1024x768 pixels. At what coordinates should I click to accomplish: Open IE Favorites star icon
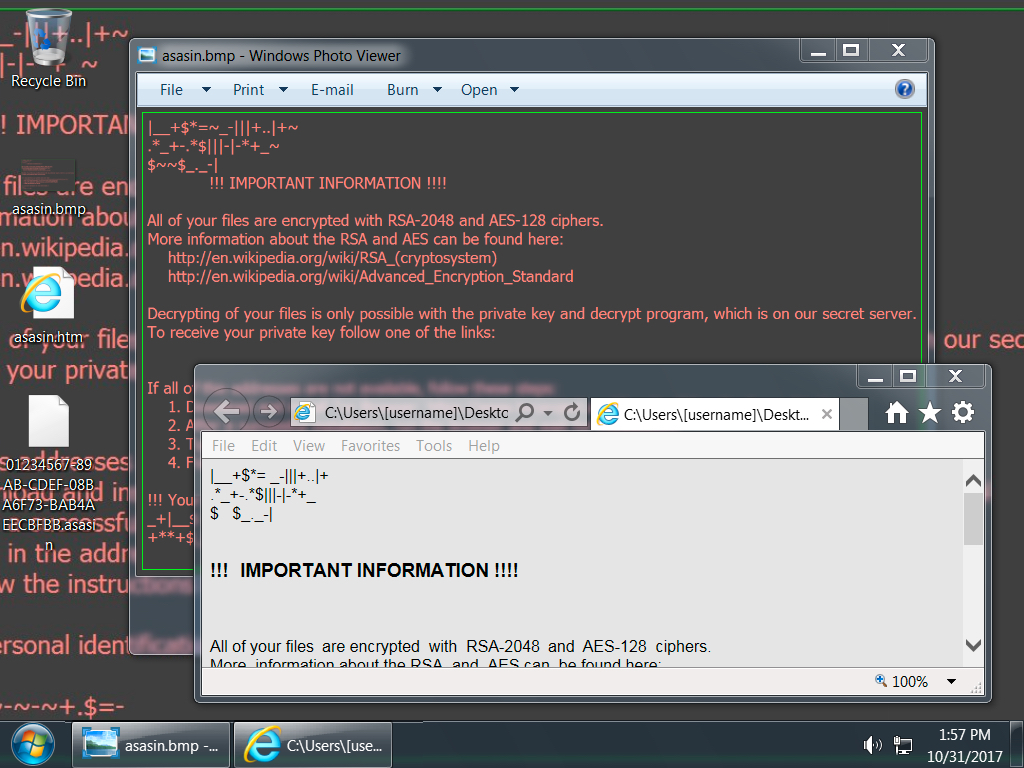click(x=929, y=413)
